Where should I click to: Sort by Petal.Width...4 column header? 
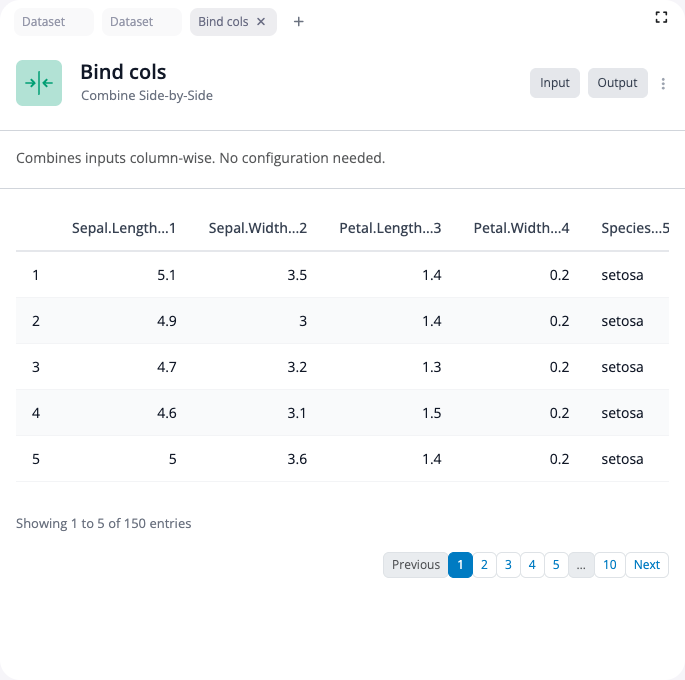click(521, 228)
